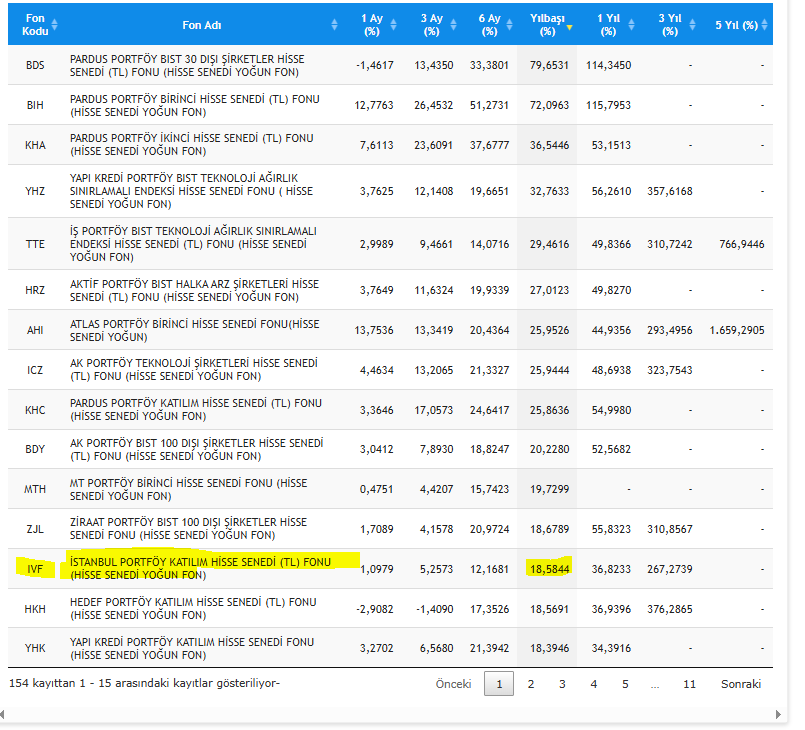Image resolution: width=805 pixels, height=730 pixels.
Task: Sort by 3 Yıl (%) column arrows
Action: point(692,25)
